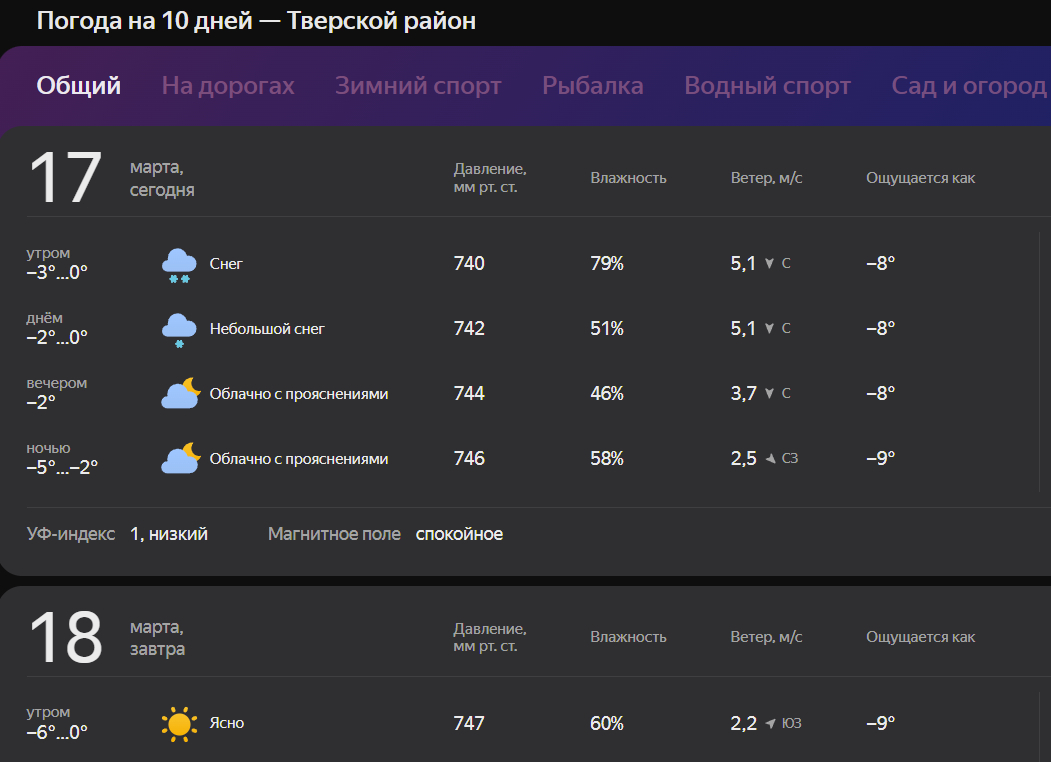Click the large 17 date heading
This screenshot has height=762, width=1051.
click(x=65, y=178)
